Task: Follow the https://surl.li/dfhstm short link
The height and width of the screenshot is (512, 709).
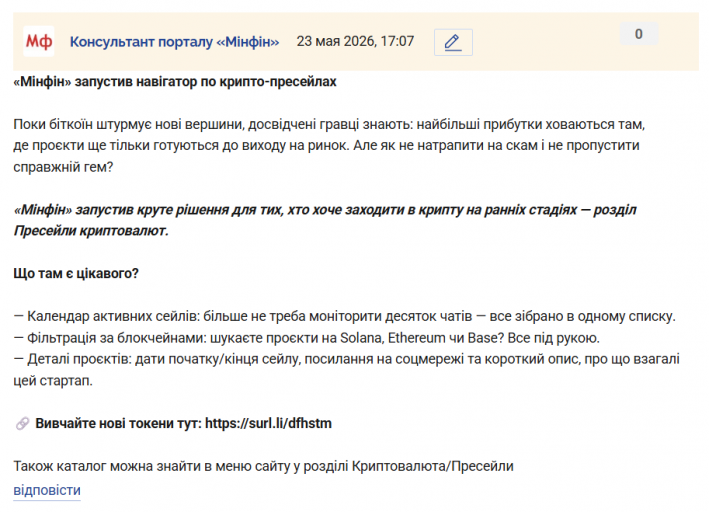Action: [x=268, y=423]
